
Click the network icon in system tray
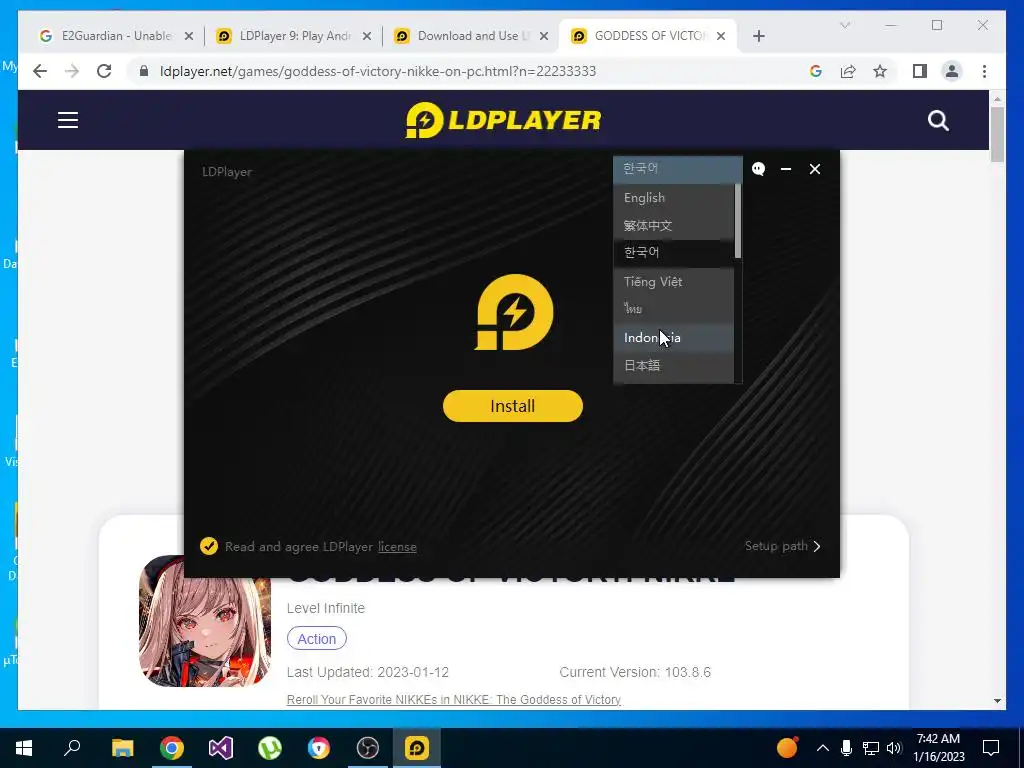click(x=871, y=748)
